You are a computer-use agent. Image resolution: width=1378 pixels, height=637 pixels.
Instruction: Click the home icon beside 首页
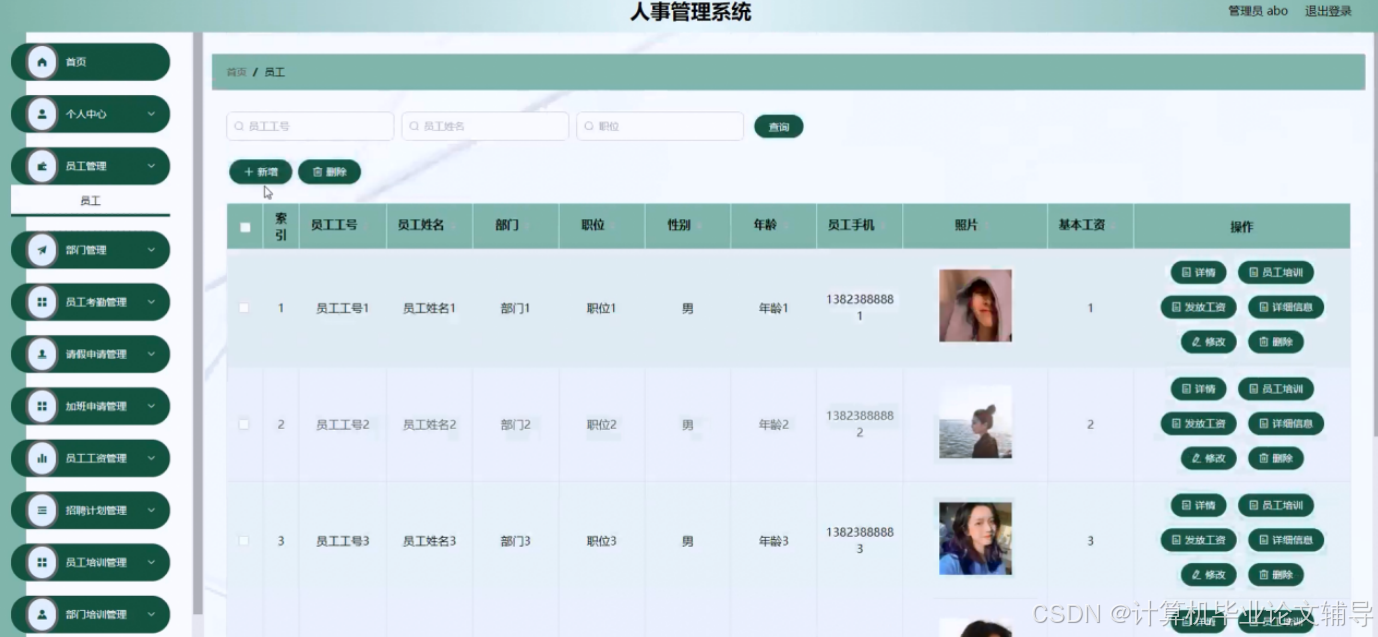tap(40, 61)
